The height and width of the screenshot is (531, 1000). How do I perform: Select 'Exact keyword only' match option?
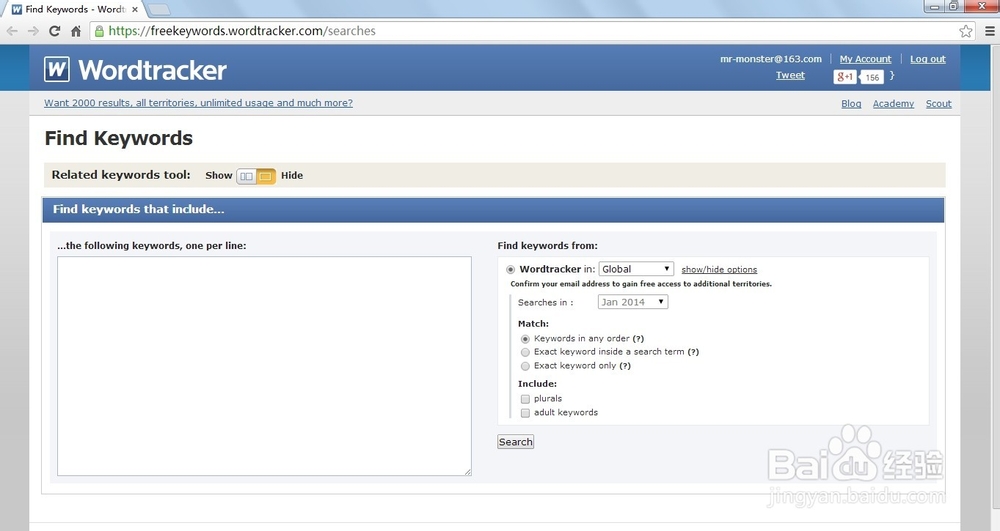click(526, 366)
